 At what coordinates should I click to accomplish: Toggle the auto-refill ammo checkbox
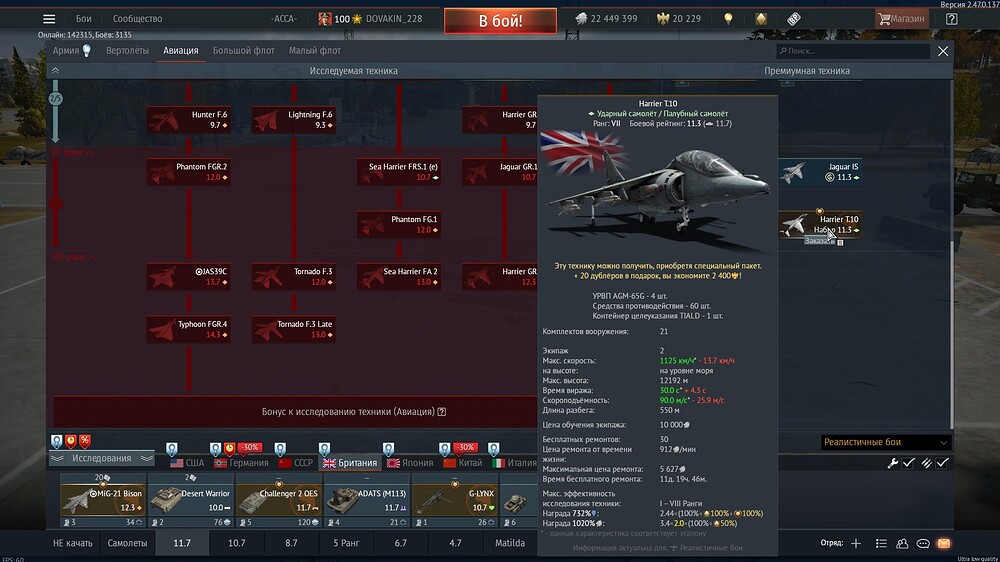coord(943,463)
